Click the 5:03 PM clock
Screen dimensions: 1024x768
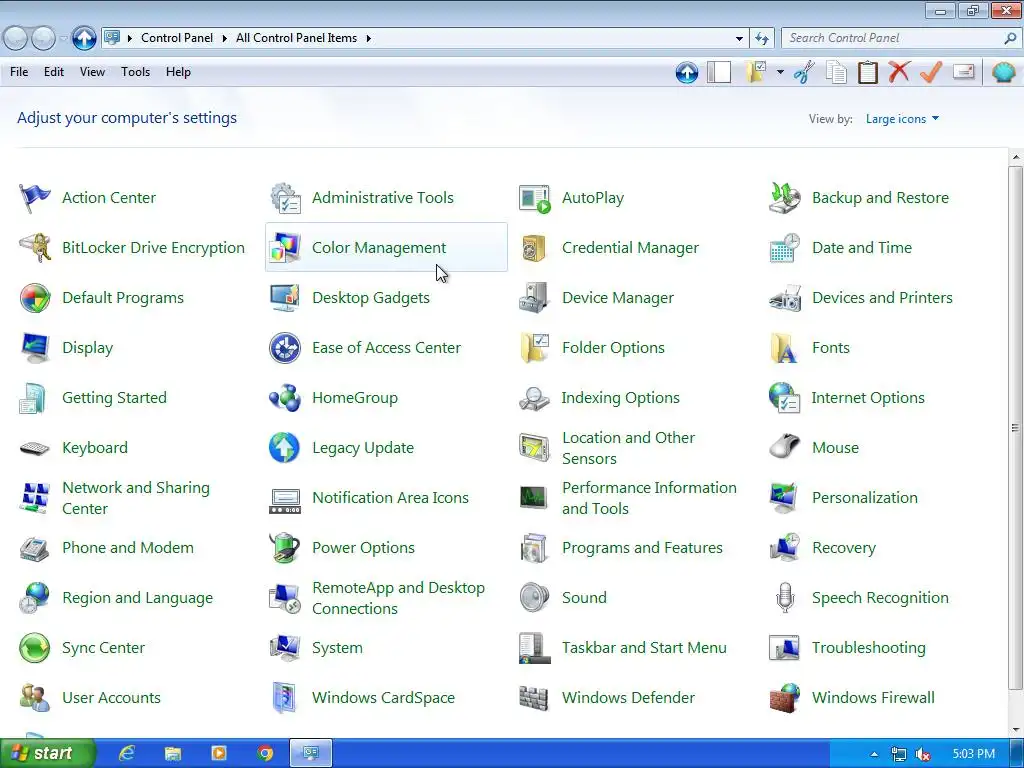974,754
